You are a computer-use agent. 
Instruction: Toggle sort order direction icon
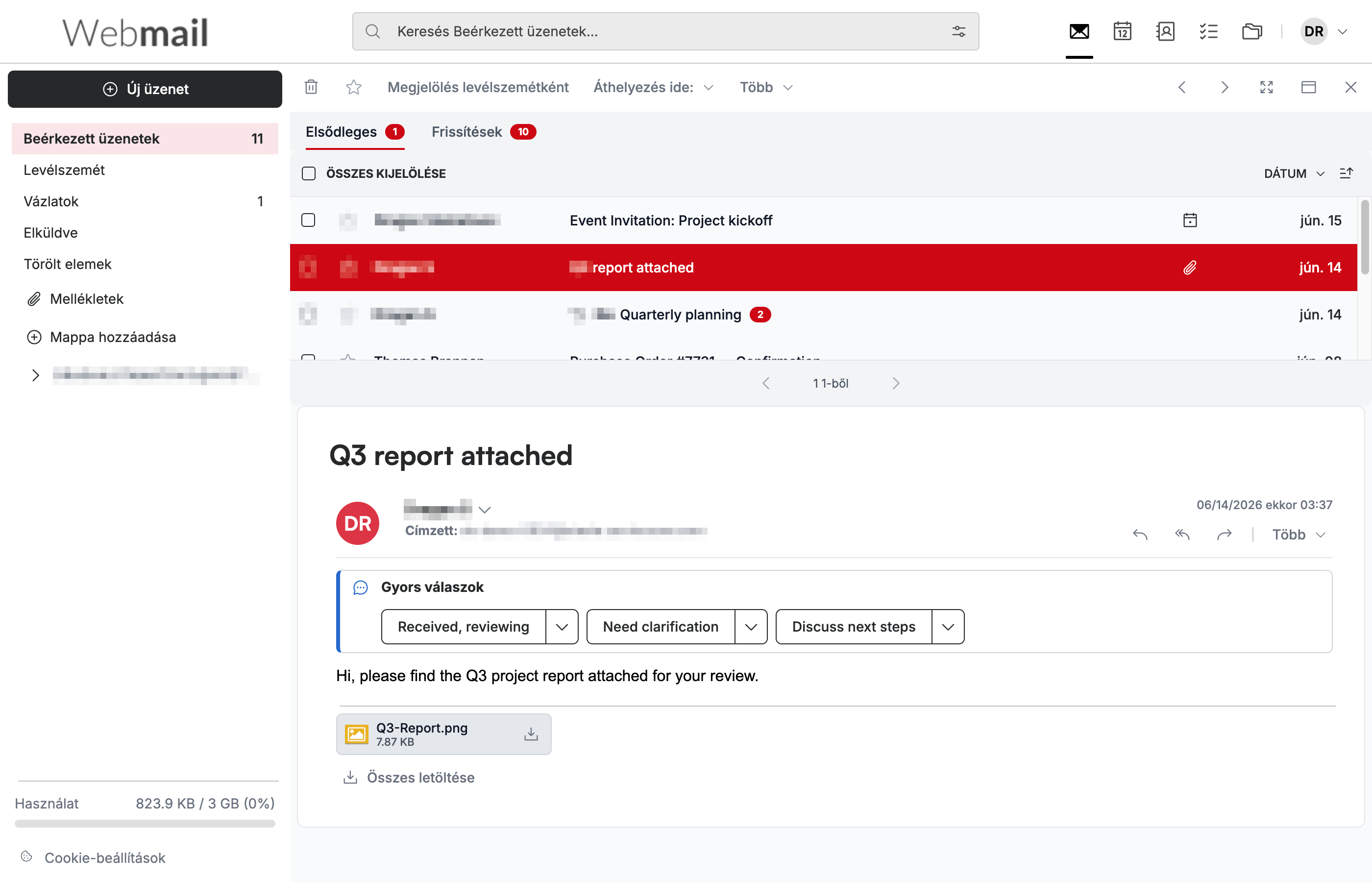pyautogui.click(x=1346, y=173)
